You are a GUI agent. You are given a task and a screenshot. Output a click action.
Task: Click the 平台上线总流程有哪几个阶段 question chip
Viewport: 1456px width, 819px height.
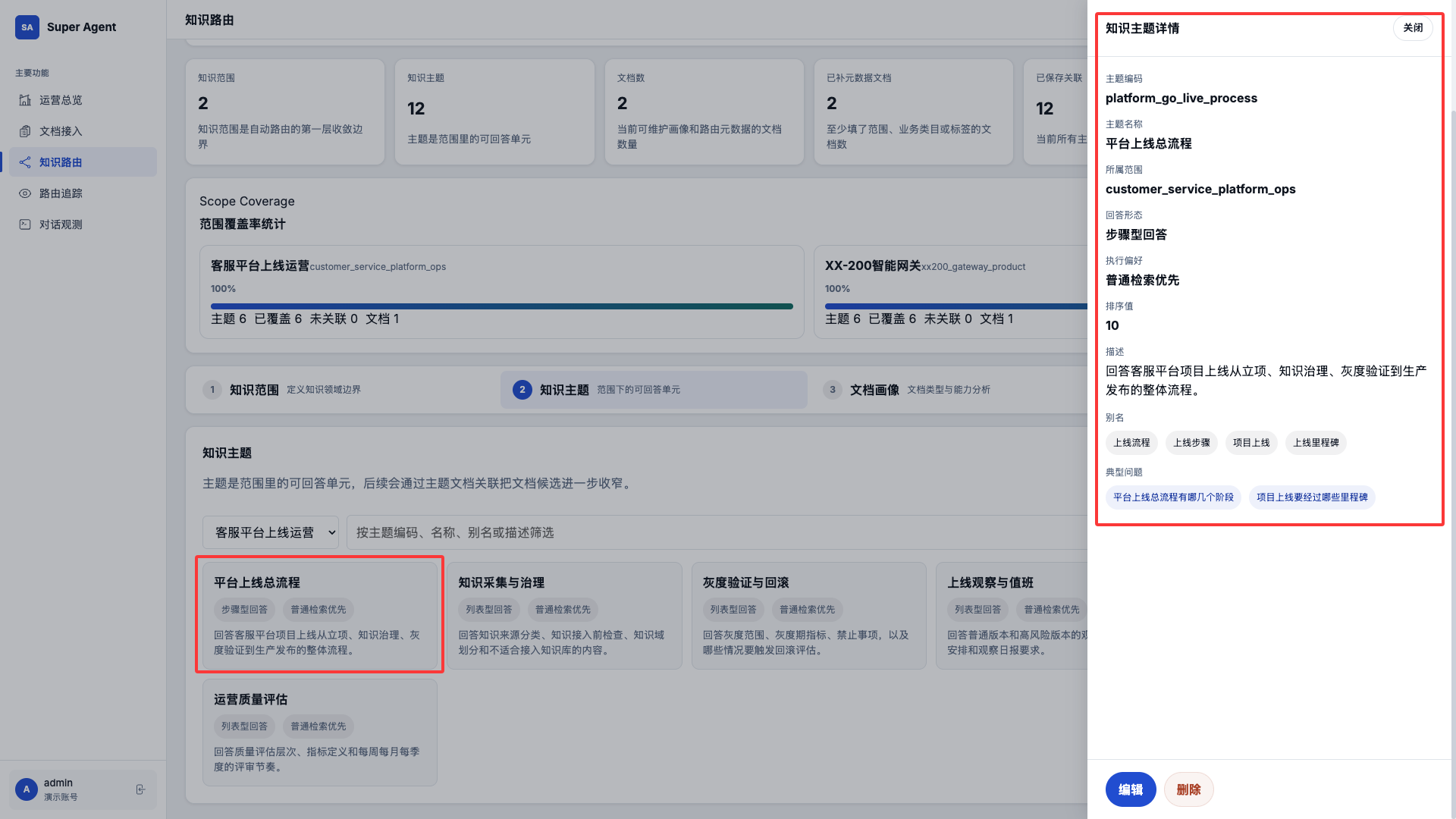pyautogui.click(x=1172, y=497)
